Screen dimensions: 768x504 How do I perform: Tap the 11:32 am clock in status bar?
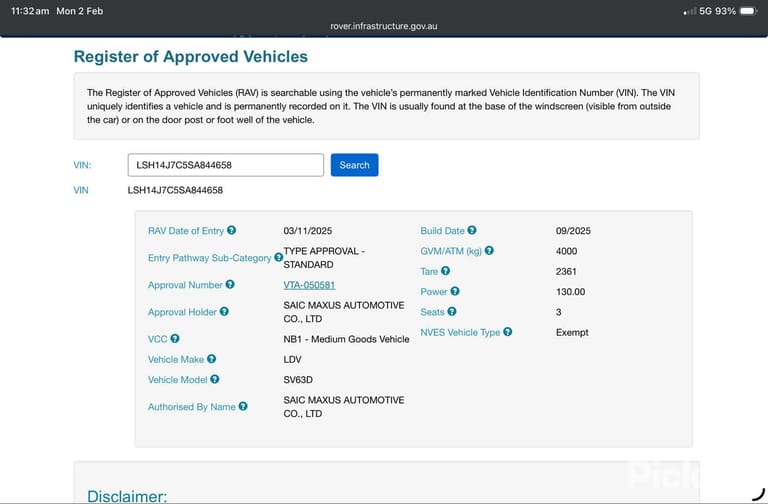tap(30, 11)
